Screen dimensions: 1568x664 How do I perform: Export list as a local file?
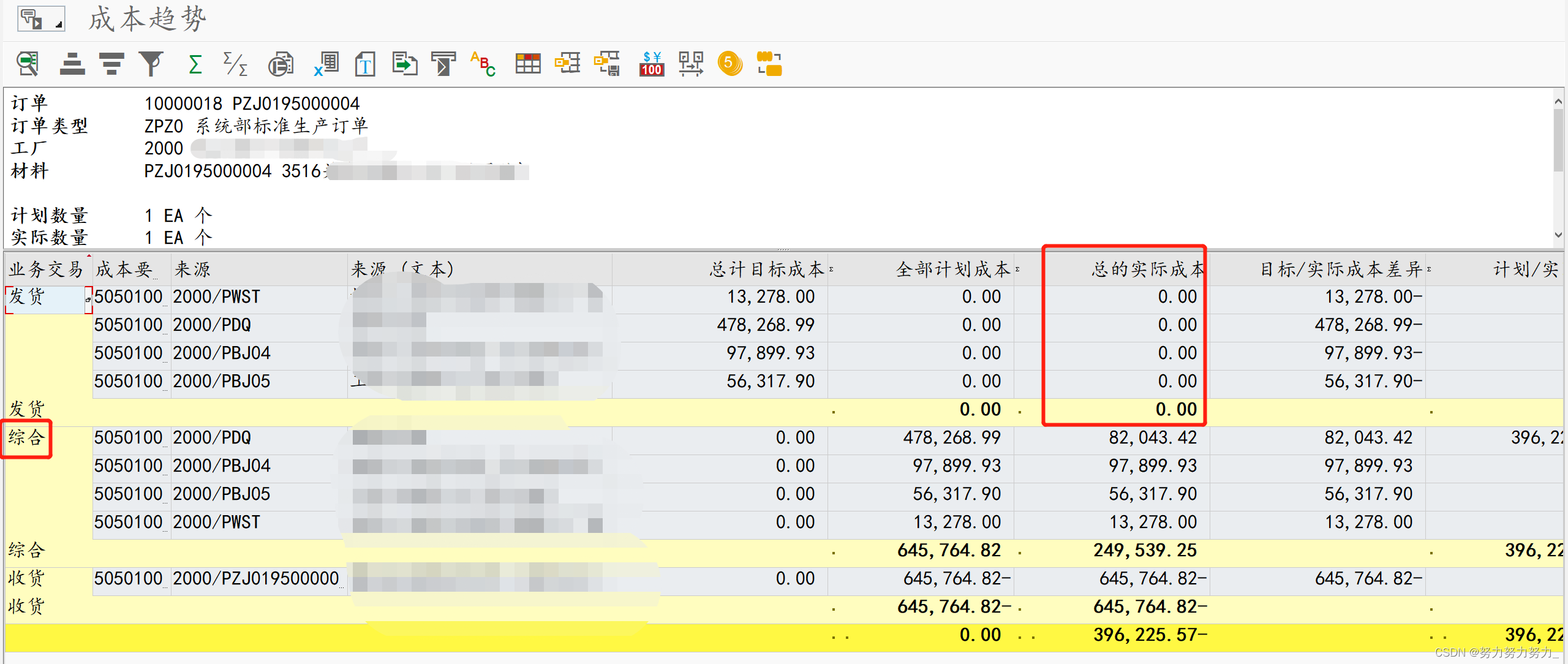click(404, 64)
